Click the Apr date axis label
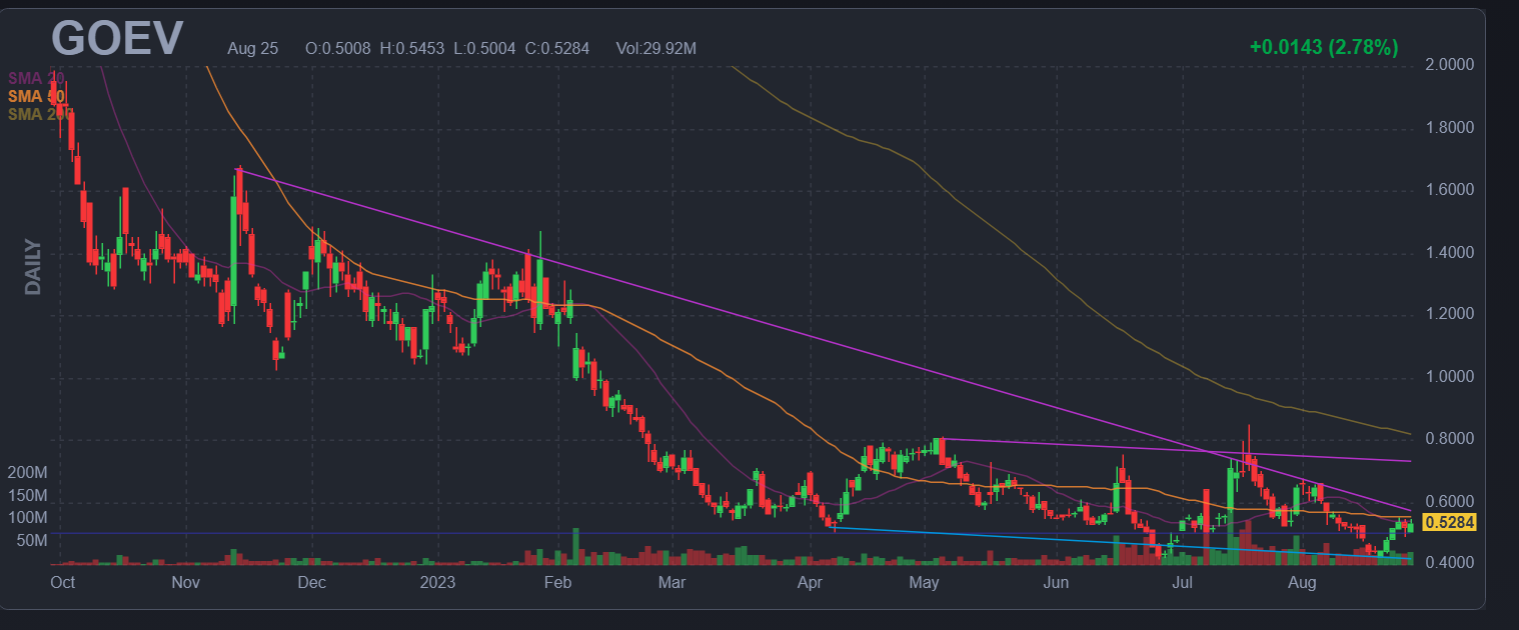 810,582
